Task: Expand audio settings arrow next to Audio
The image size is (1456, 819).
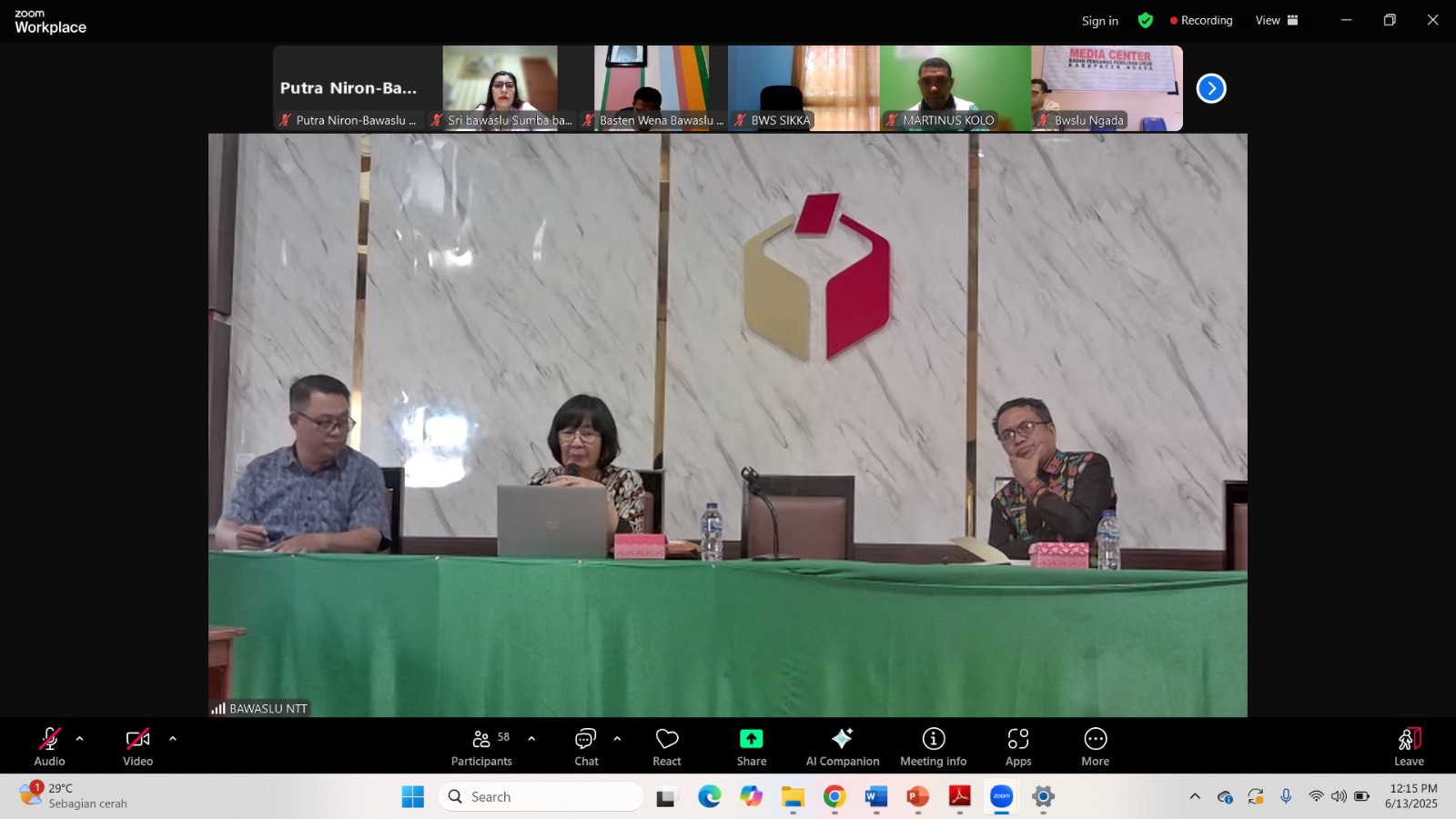Action: 79,739
